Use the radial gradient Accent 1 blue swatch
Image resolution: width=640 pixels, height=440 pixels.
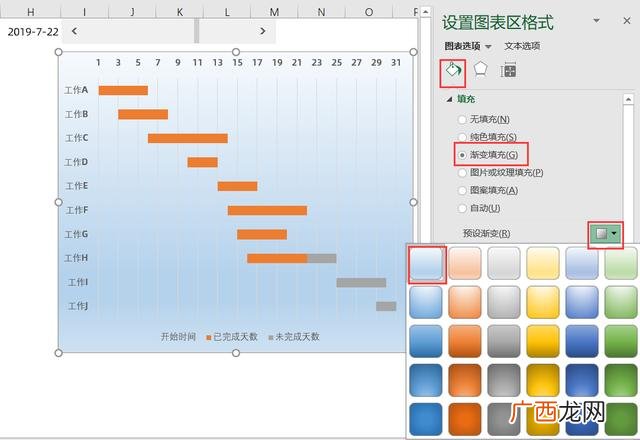[425, 419]
